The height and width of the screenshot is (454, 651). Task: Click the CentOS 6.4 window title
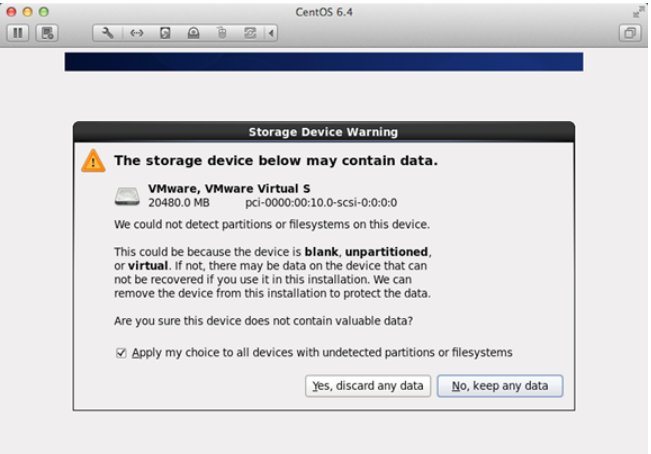pyautogui.click(x=325, y=11)
